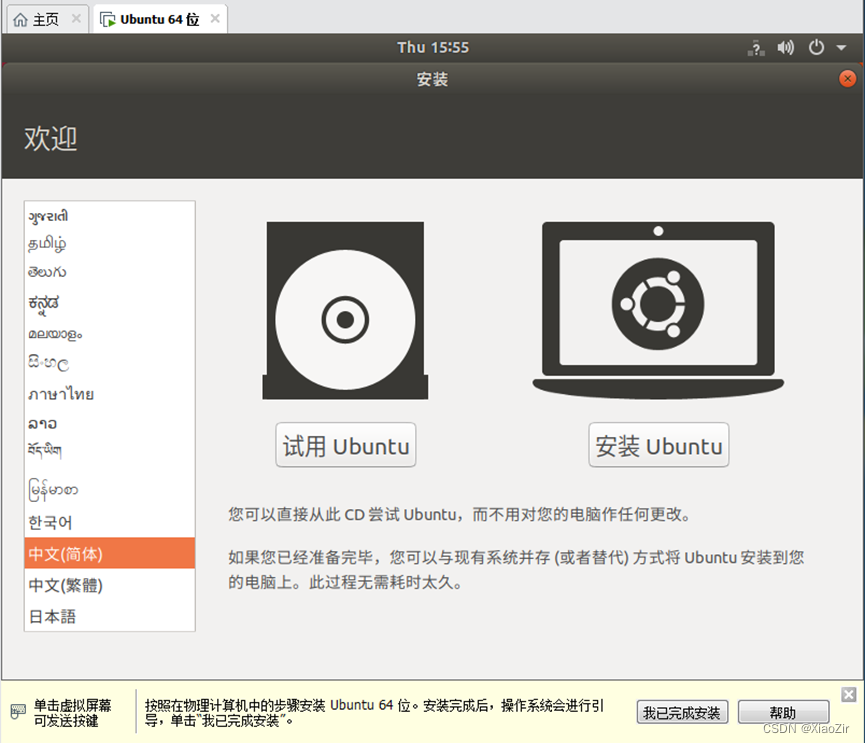Click the VM running icon on Ubuntu tab
The height and width of the screenshot is (743, 865).
pyautogui.click(x=108, y=20)
